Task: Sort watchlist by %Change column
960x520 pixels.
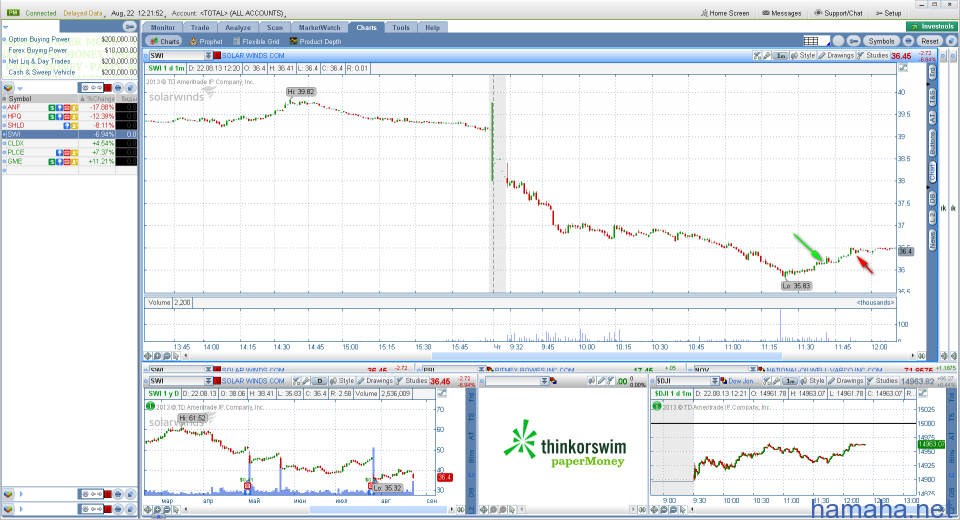Action: coord(97,99)
